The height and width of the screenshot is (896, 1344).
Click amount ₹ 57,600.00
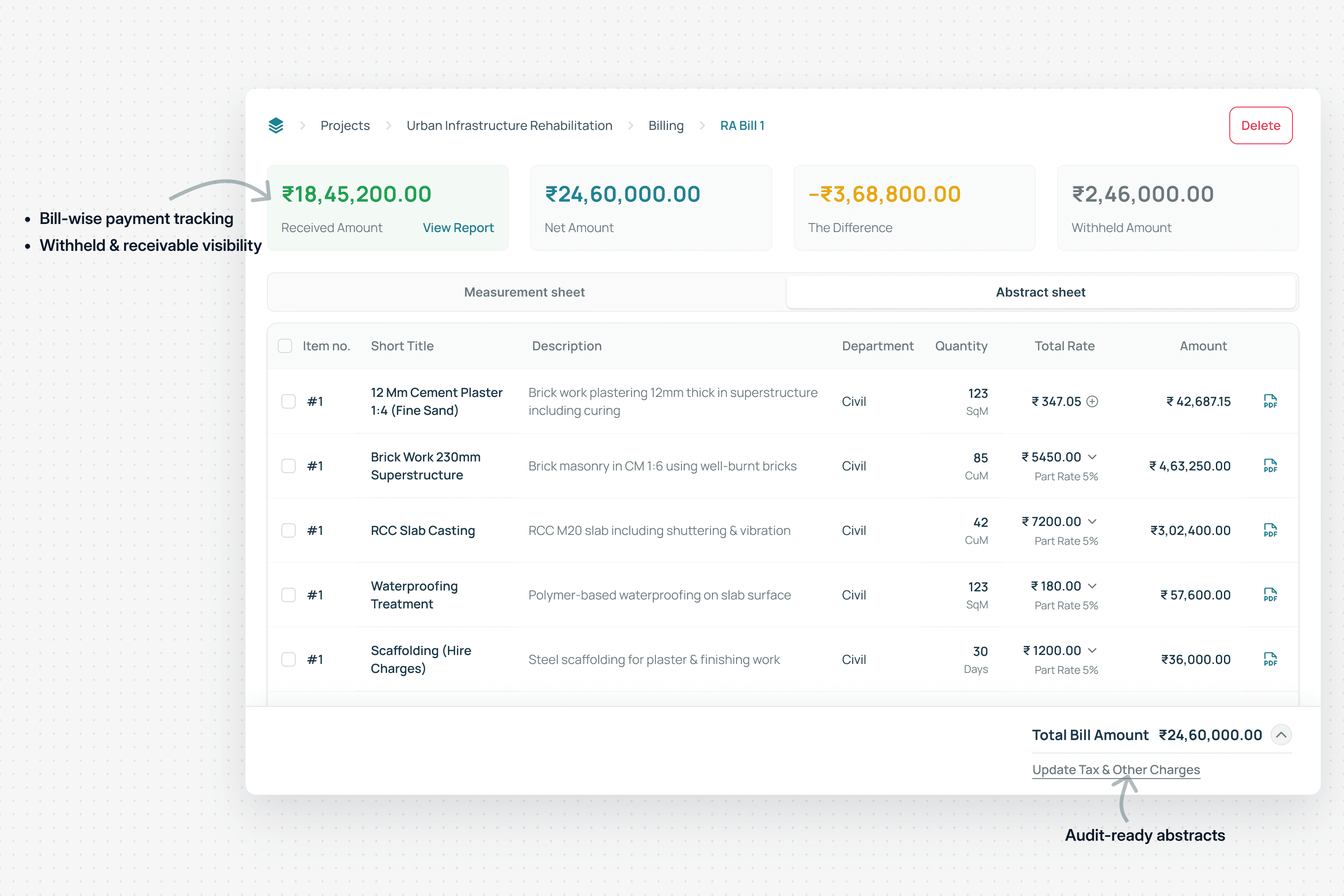click(x=1195, y=595)
